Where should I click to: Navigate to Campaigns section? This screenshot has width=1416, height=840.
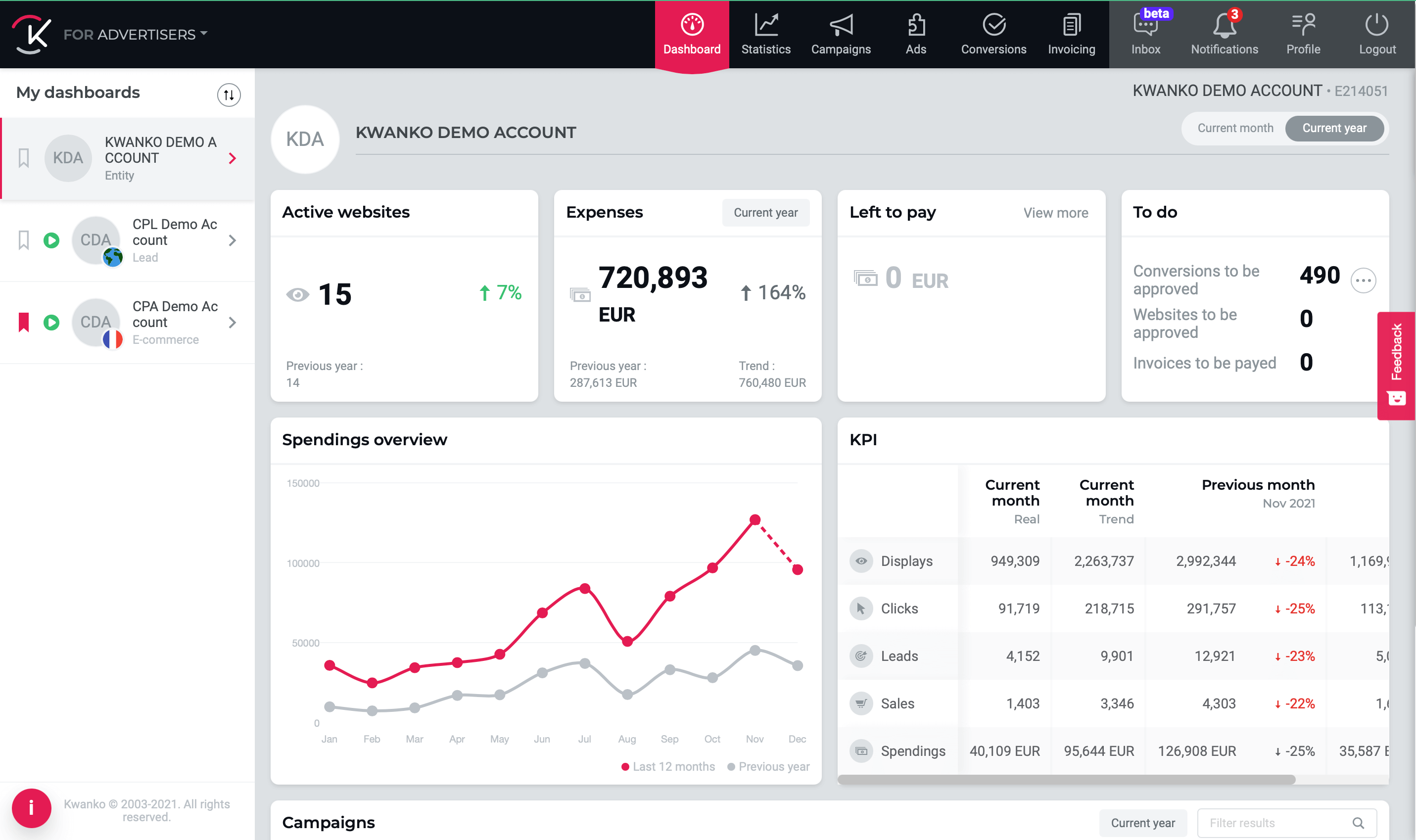842,33
